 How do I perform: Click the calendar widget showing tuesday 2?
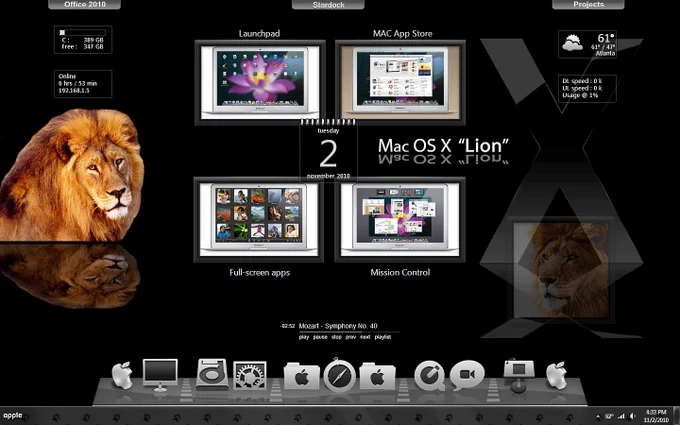coord(328,151)
